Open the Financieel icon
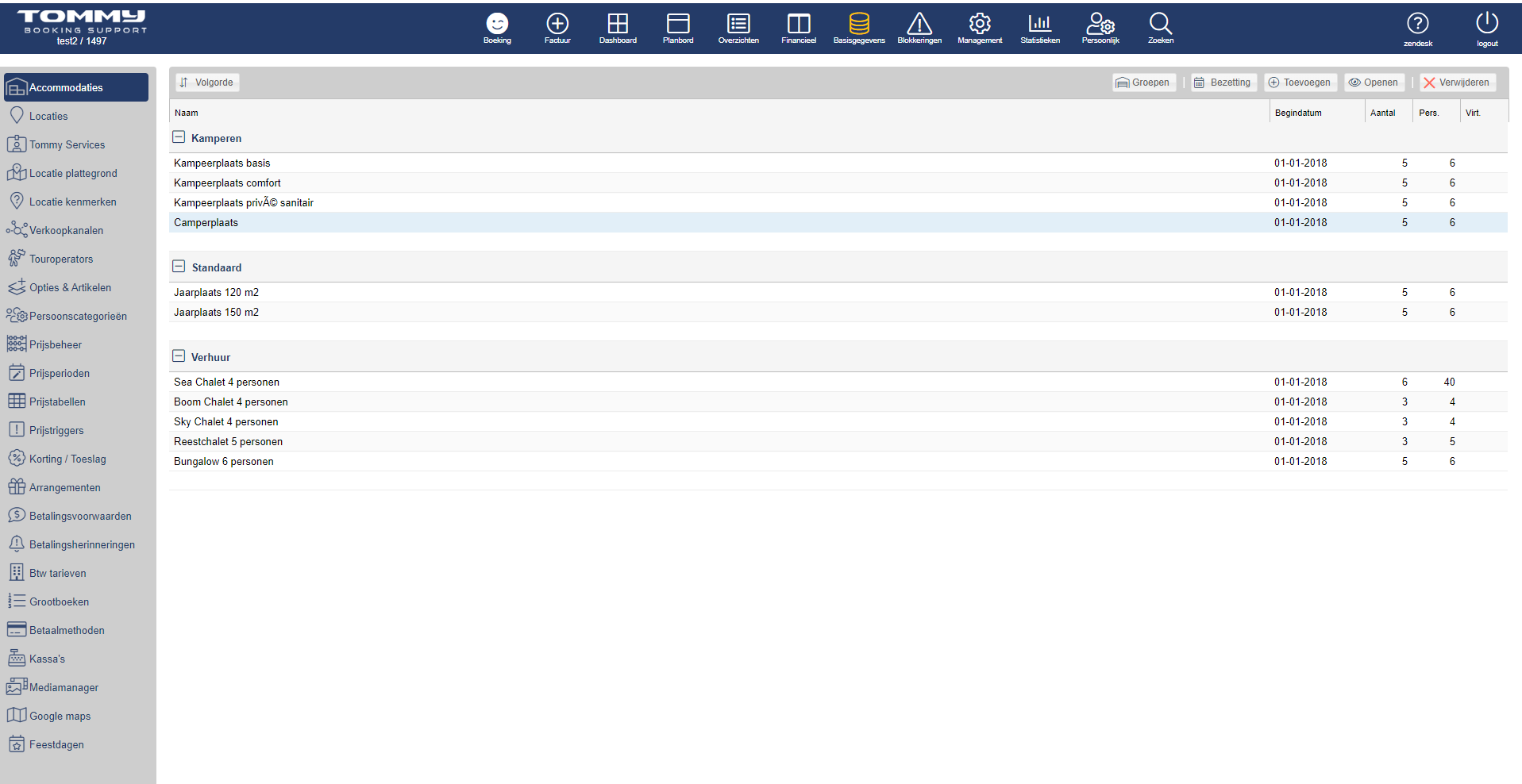 pyautogui.click(x=799, y=24)
